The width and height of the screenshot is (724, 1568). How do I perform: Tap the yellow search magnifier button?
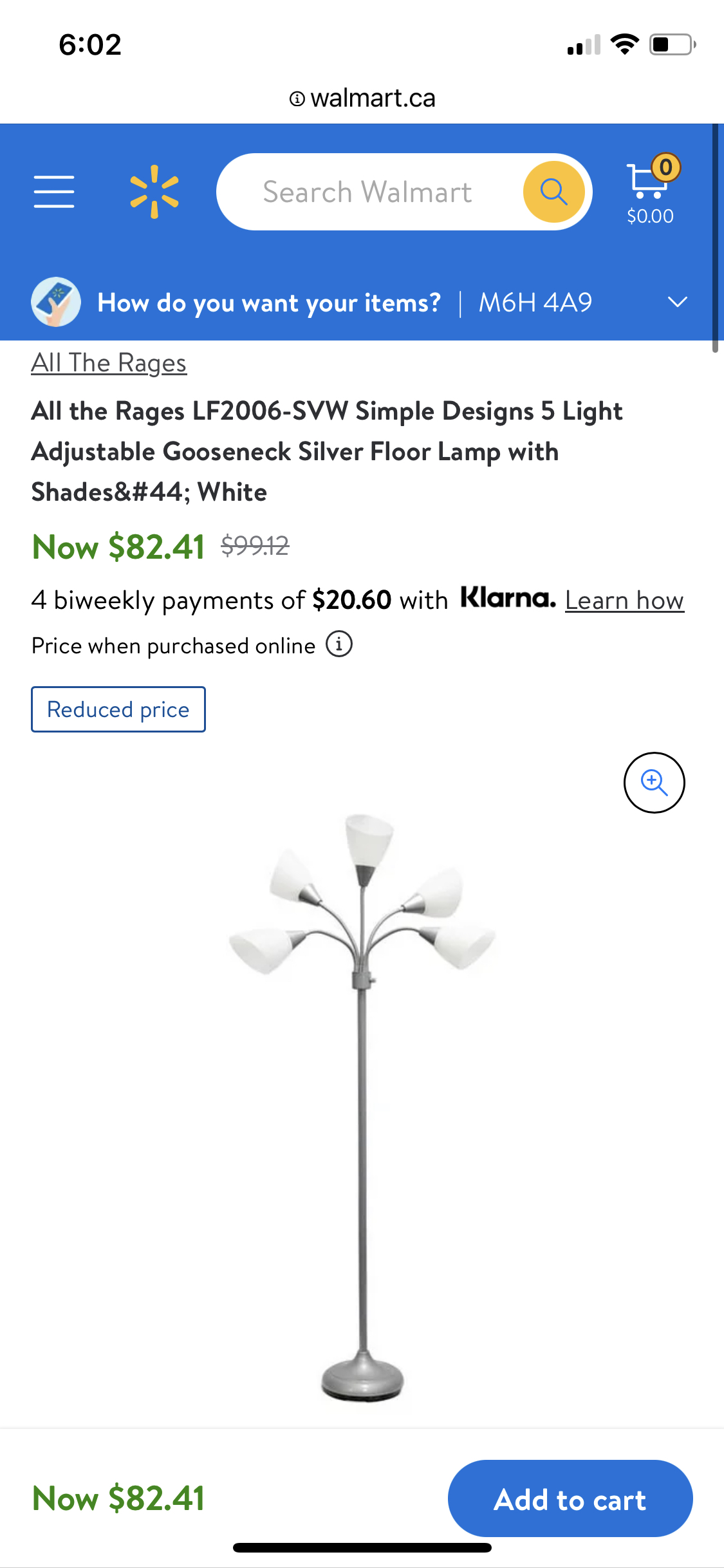(x=553, y=192)
